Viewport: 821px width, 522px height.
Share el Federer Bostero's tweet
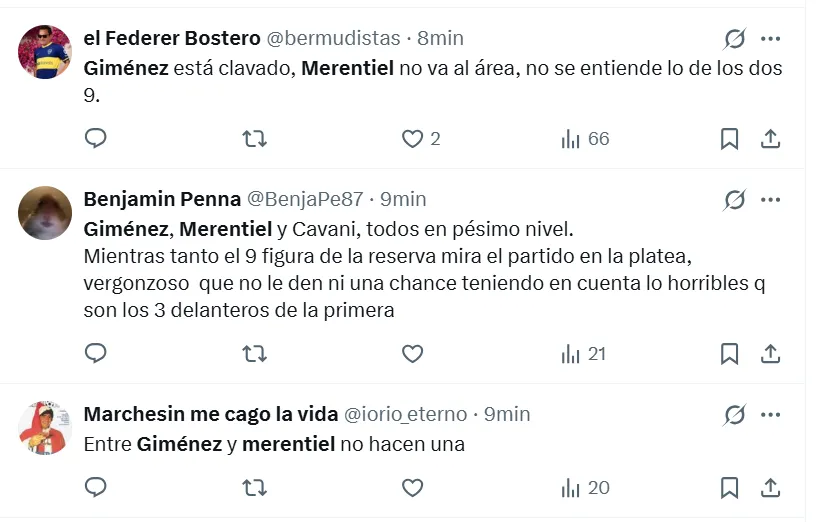[x=770, y=139]
